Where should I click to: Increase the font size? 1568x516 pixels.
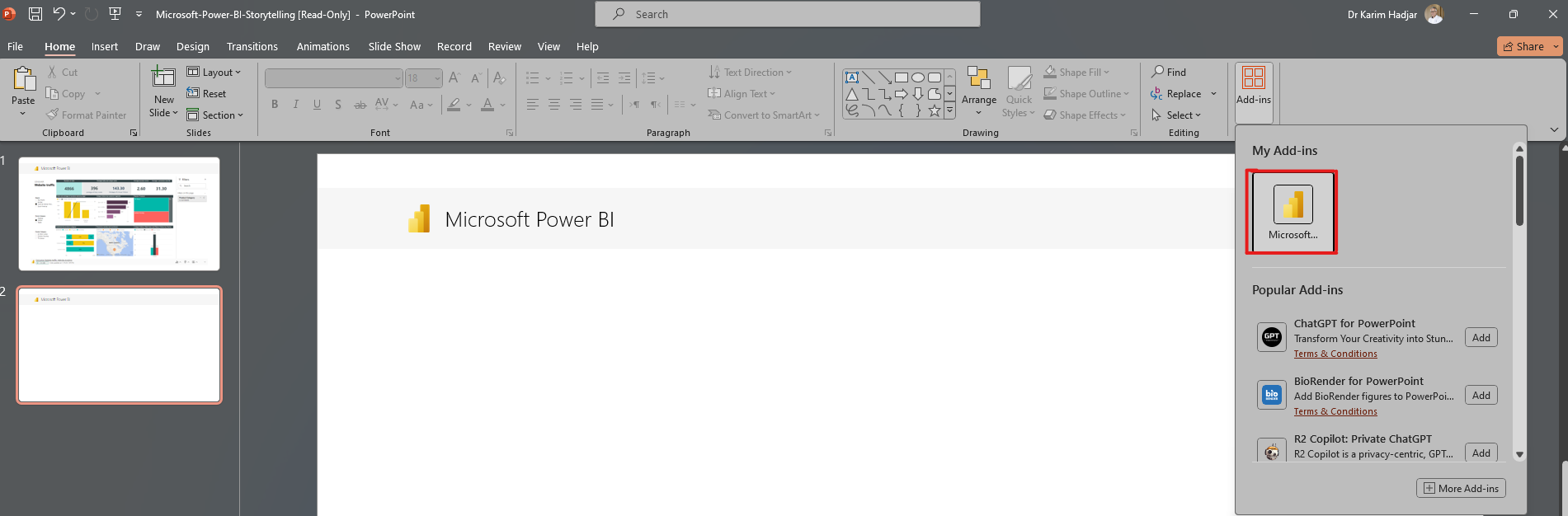pos(454,78)
